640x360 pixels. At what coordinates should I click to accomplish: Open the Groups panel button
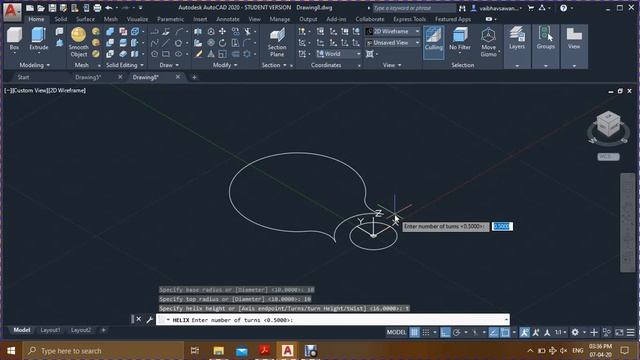coord(546,46)
